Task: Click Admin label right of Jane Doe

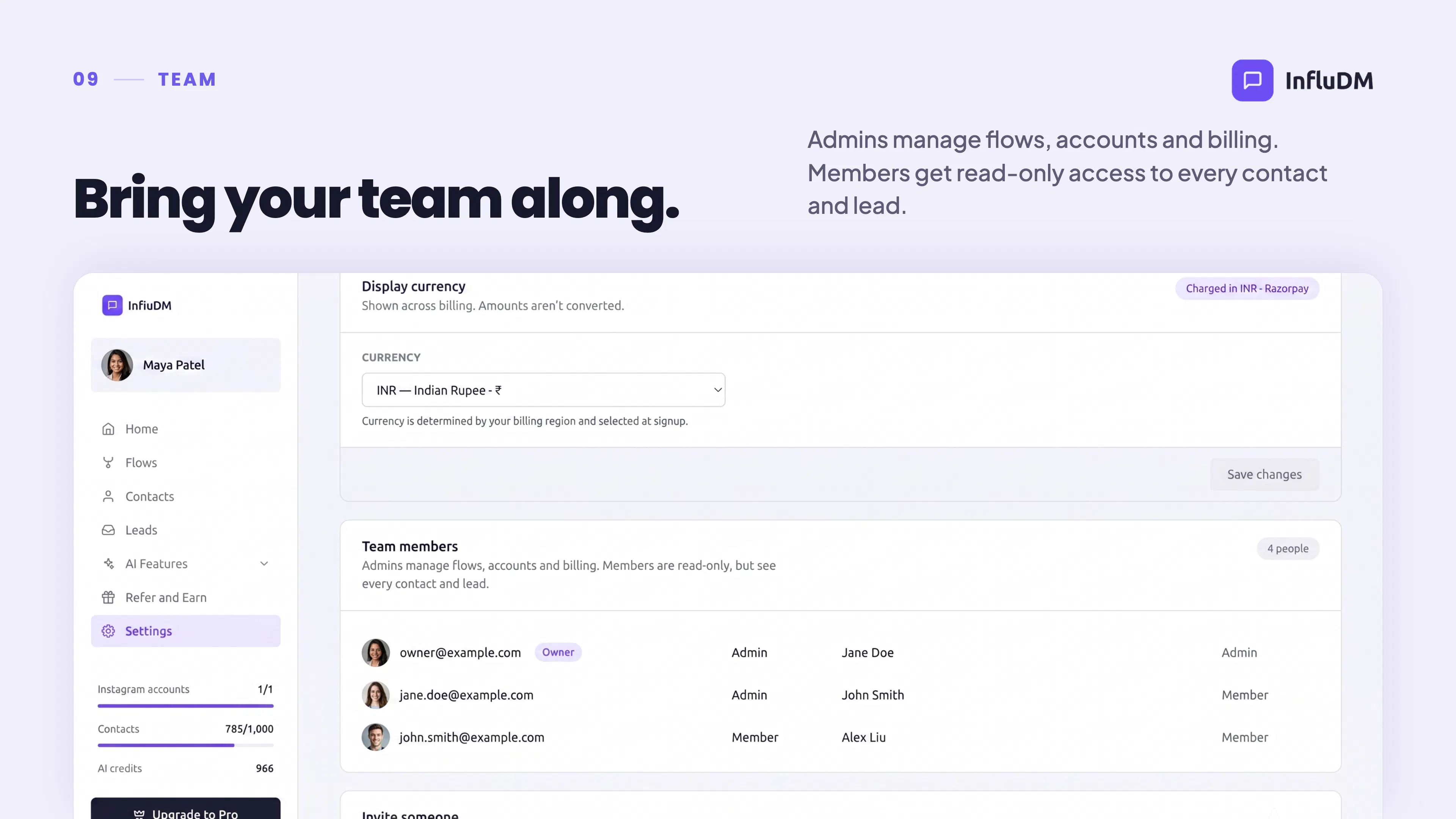Action: coord(1239,653)
